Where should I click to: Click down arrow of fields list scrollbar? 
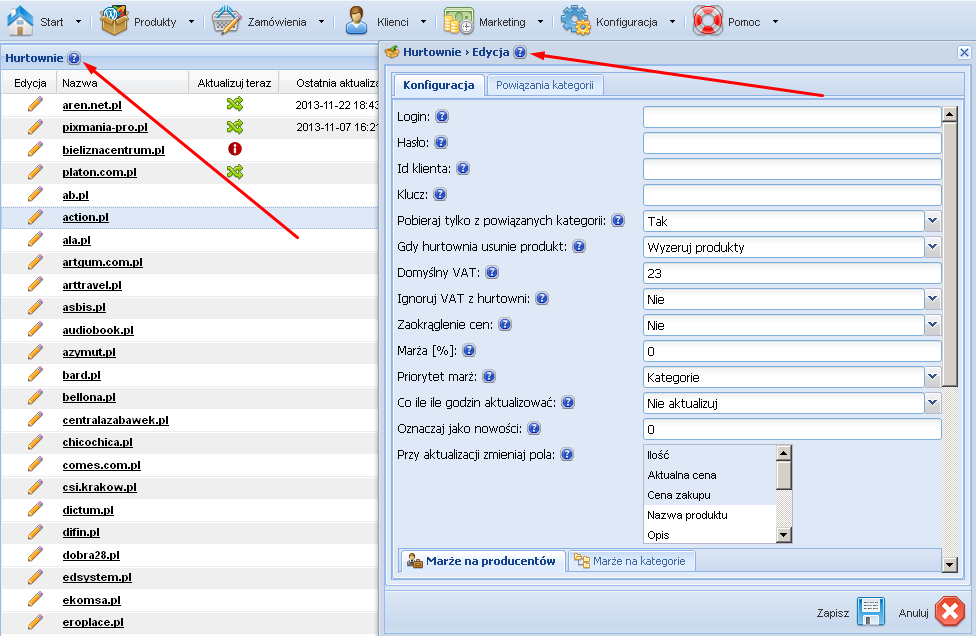784,535
